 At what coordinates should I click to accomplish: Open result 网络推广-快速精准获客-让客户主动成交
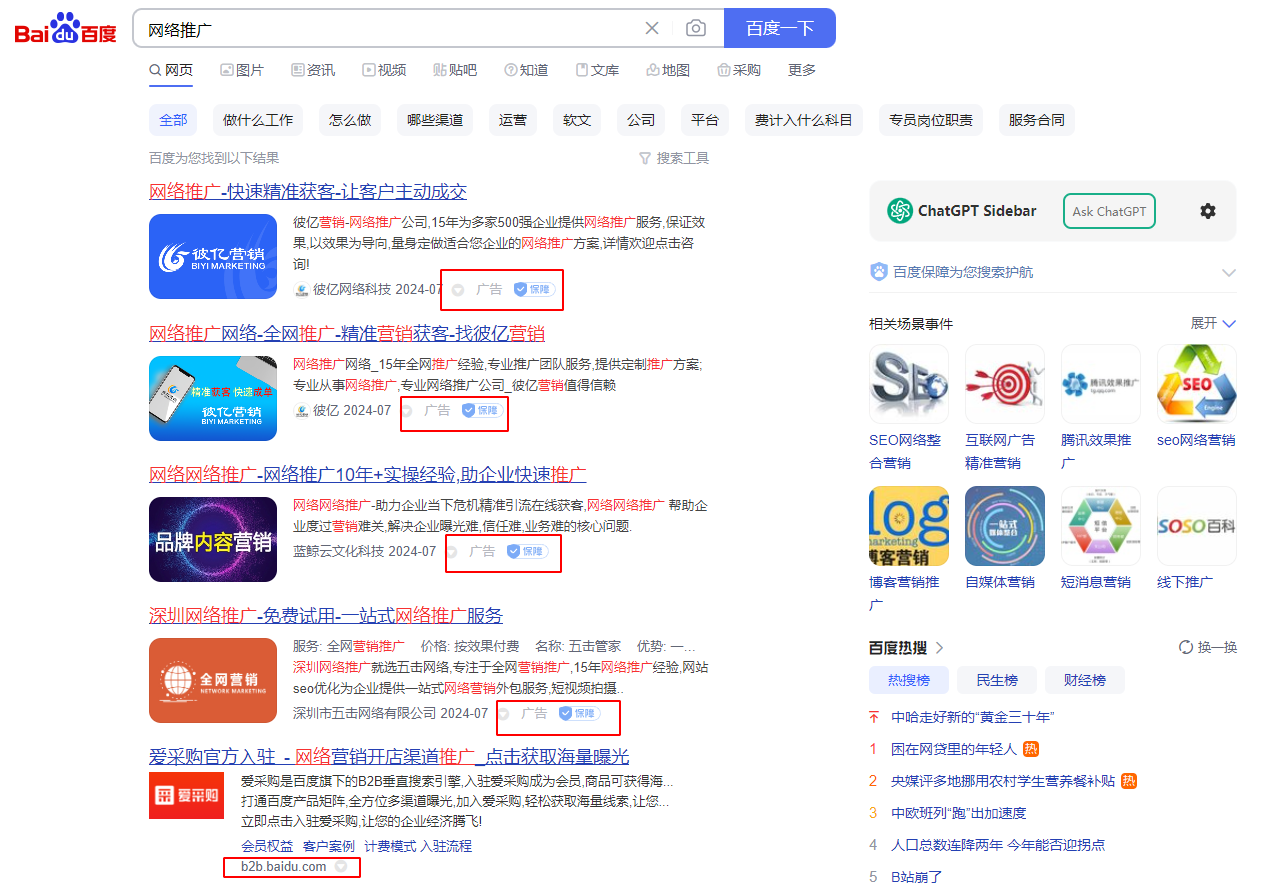click(308, 192)
